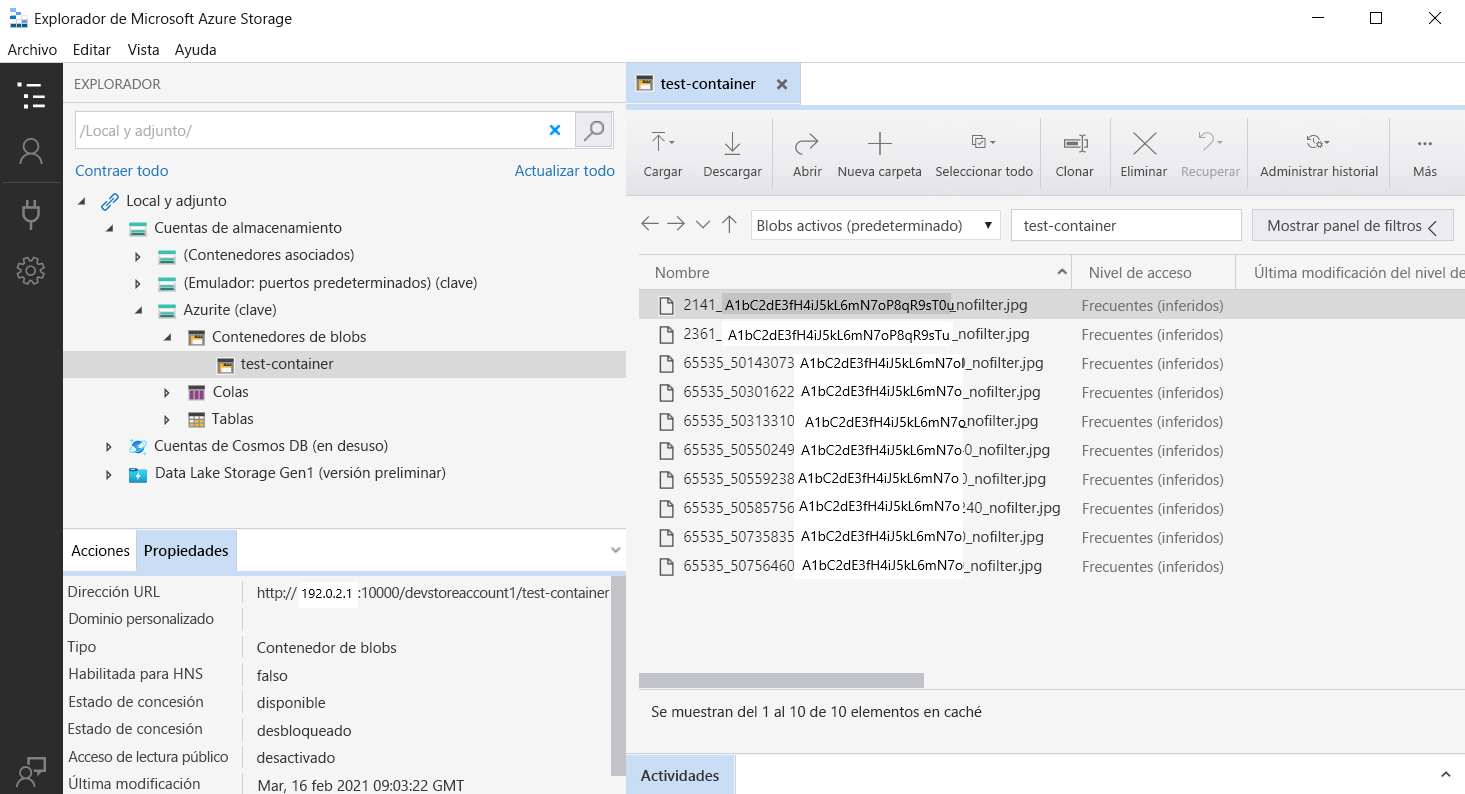
Task: Open the Archivo menu
Action: [x=32, y=50]
